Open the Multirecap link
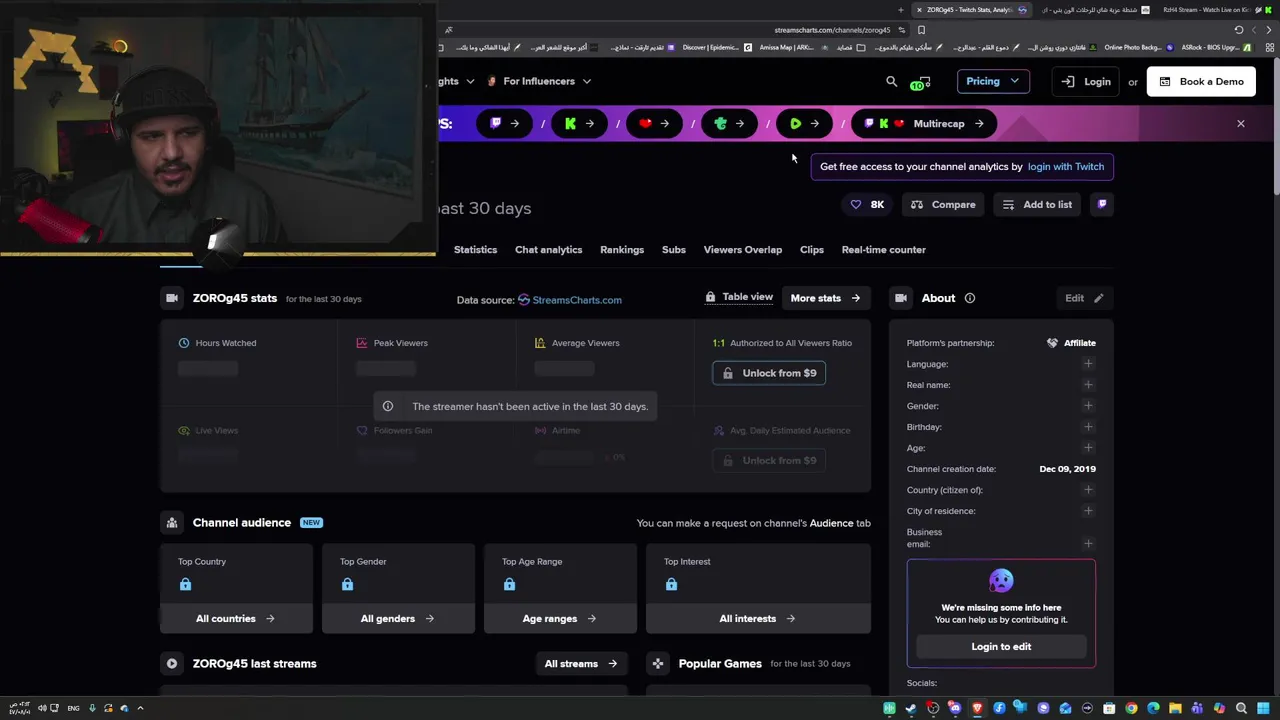The height and width of the screenshot is (720, 1280). coord(925,123)
